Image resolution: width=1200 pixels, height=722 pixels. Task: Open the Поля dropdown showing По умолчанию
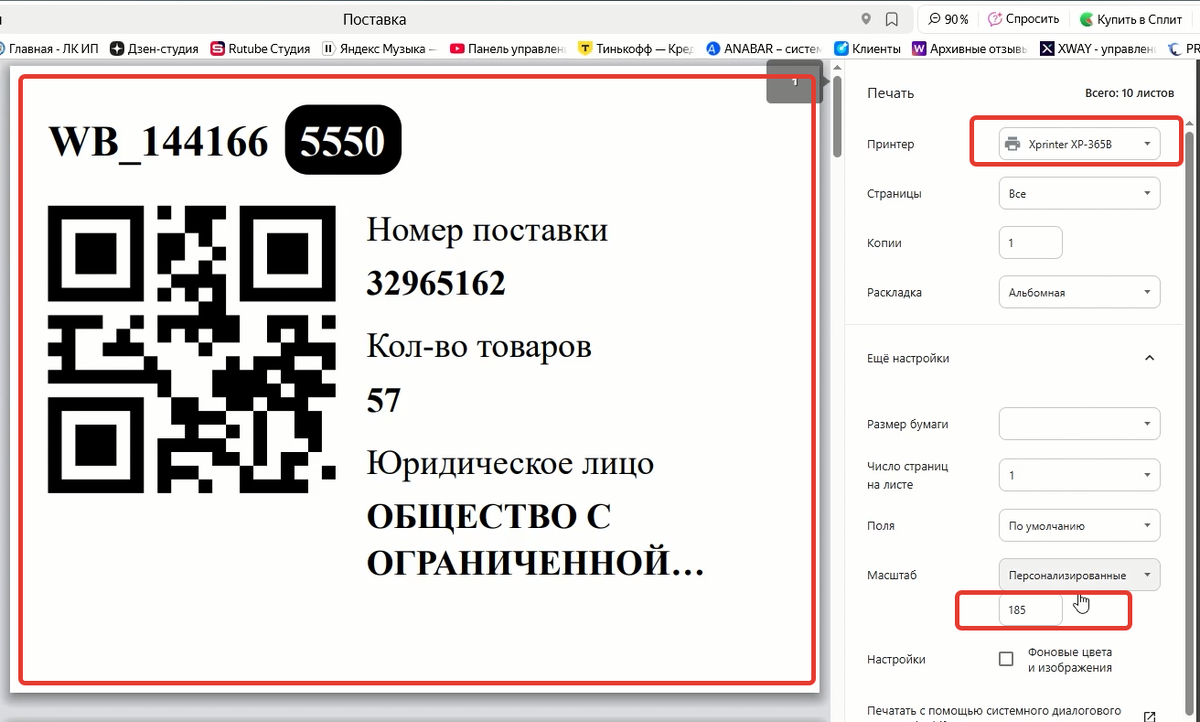[1078, 525]
